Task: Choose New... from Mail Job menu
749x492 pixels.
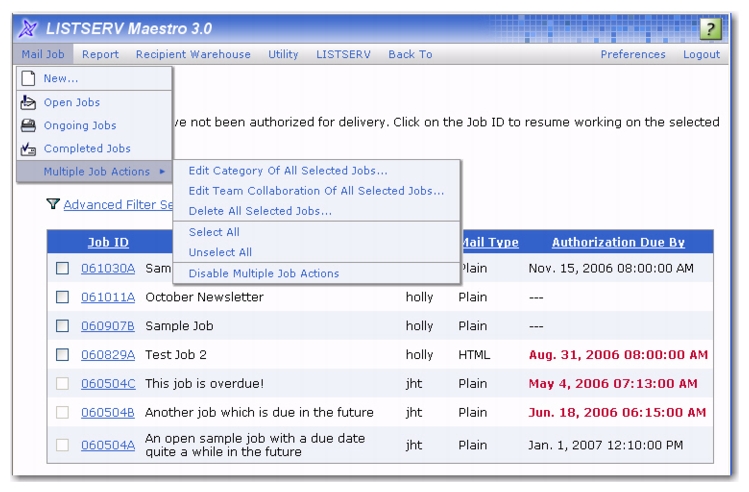Action: (x=94, y=78)
